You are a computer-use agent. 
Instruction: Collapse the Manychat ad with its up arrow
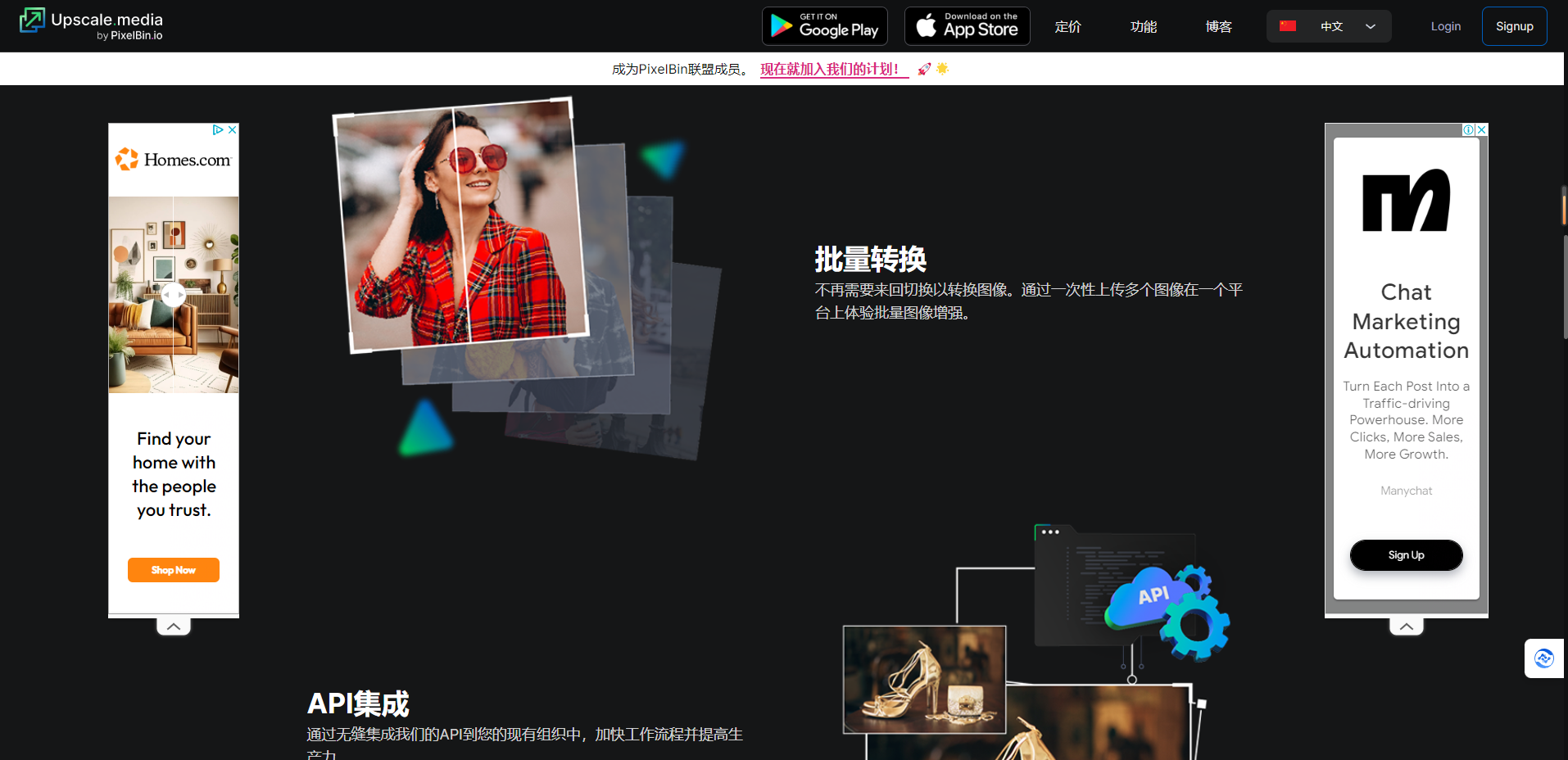point(1406,625)
